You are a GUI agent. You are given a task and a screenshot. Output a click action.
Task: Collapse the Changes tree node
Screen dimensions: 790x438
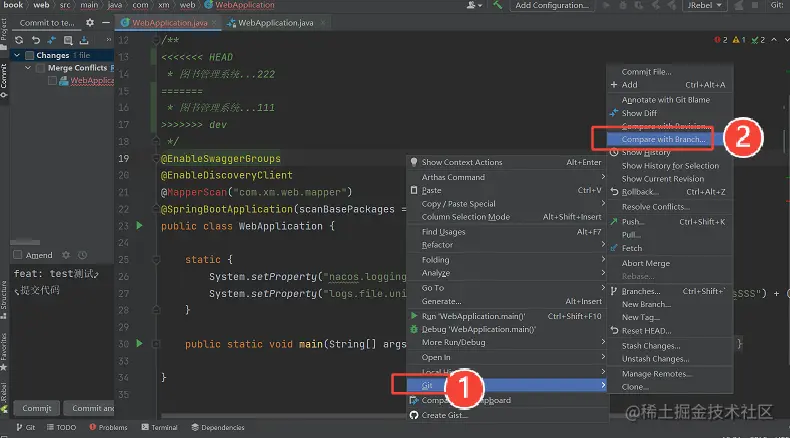[17, 55]
